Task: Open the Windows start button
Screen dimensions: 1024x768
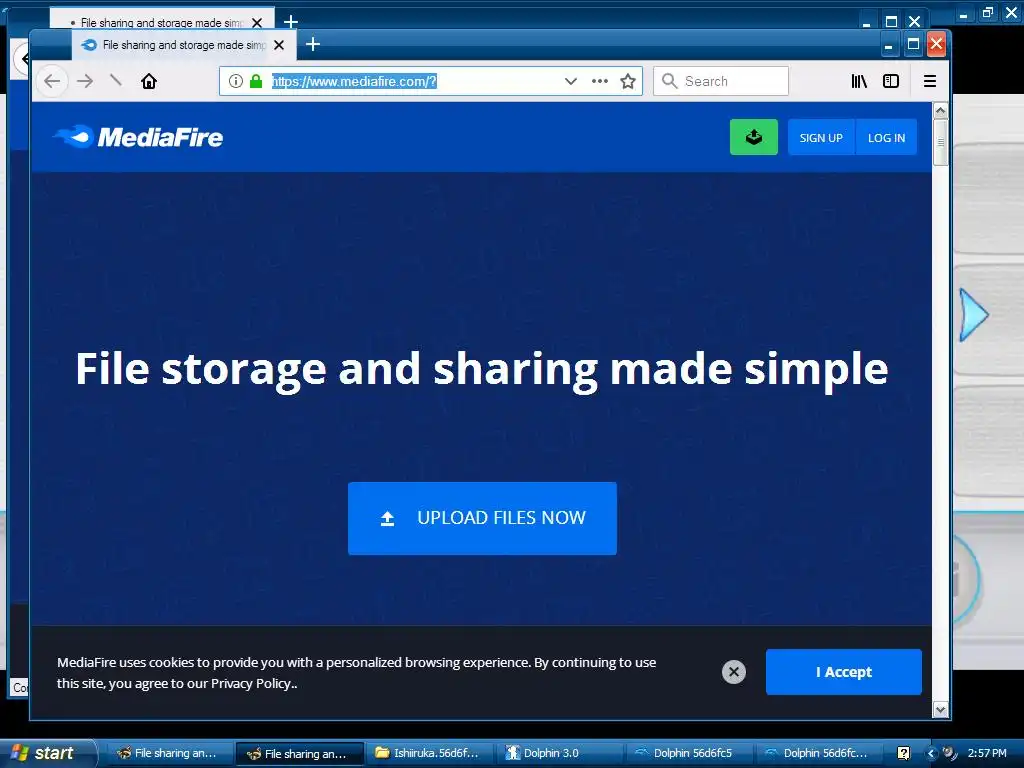Action: coord(47,753)
